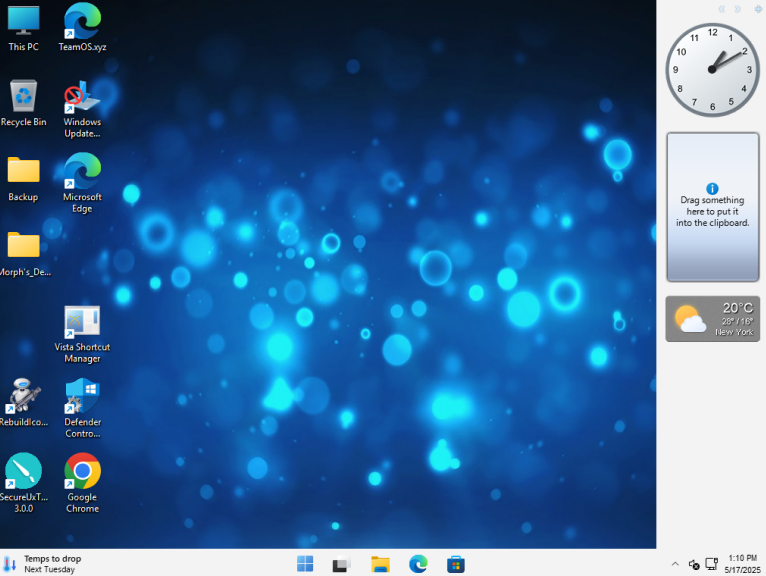Screen dimensions: 766x576
Task: Select the Google Chrome desktop shortcut
Action: [82, 483]
